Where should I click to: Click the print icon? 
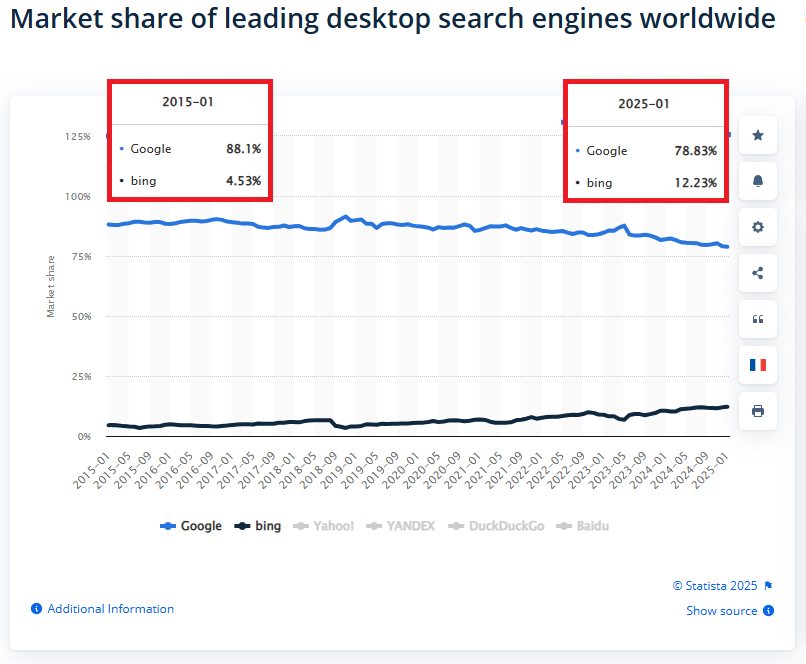pos(758,411)
